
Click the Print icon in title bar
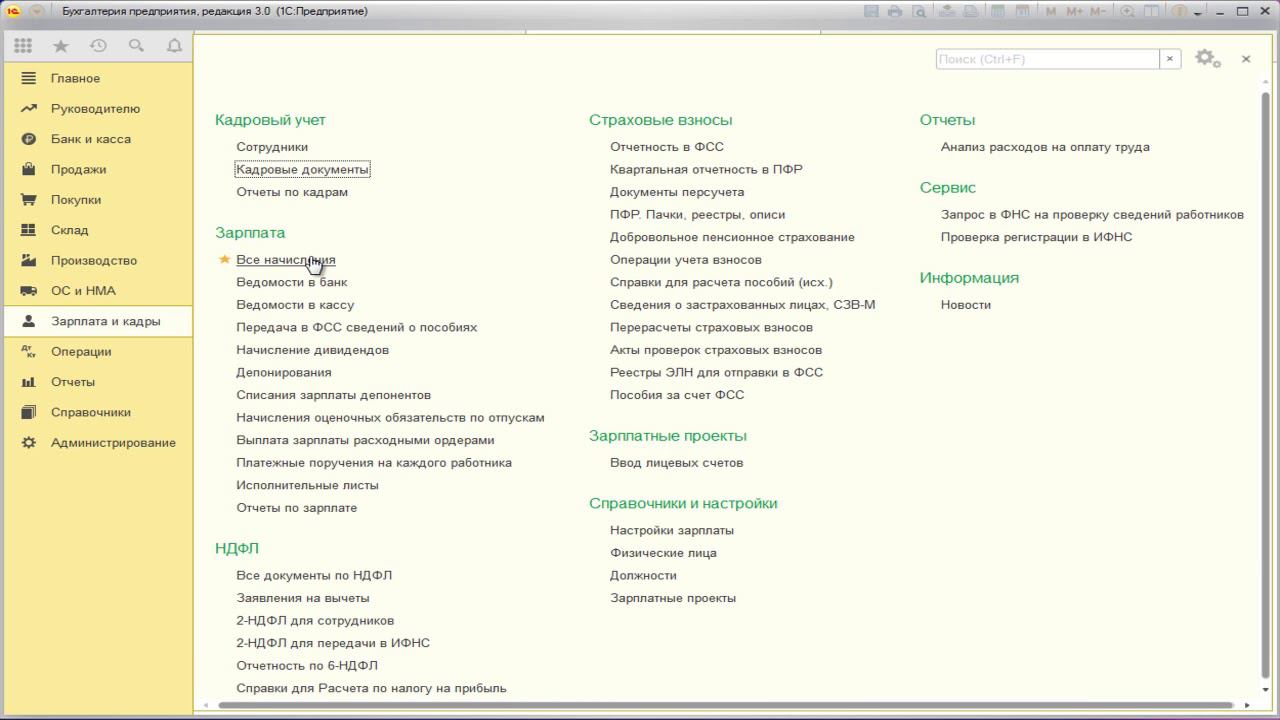895,11
